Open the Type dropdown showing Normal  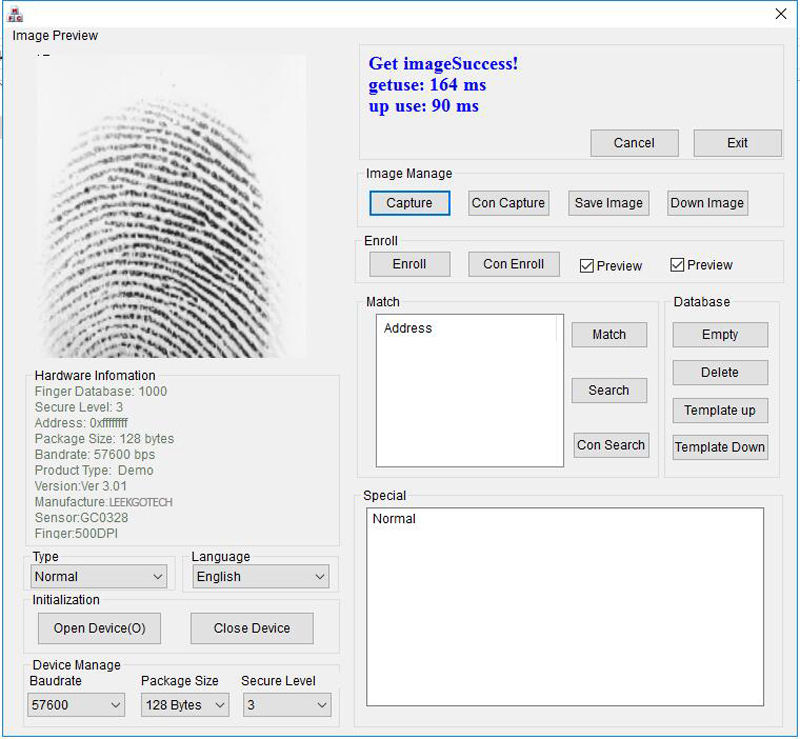(99, 577)
